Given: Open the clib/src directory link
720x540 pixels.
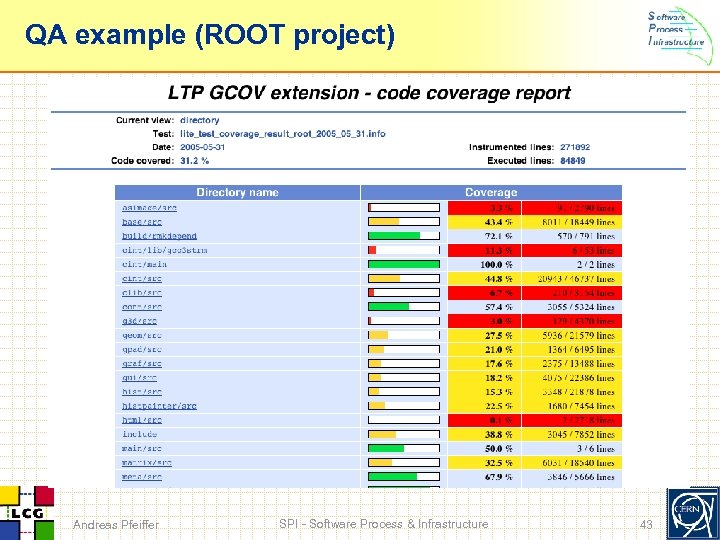Looking at the screenshot, I should 142,292.
